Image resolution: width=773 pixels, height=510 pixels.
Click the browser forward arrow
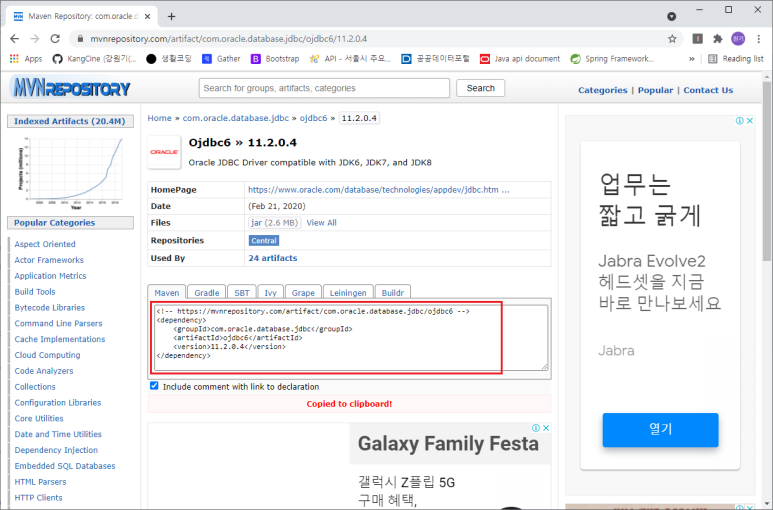(x=35, y=38)
